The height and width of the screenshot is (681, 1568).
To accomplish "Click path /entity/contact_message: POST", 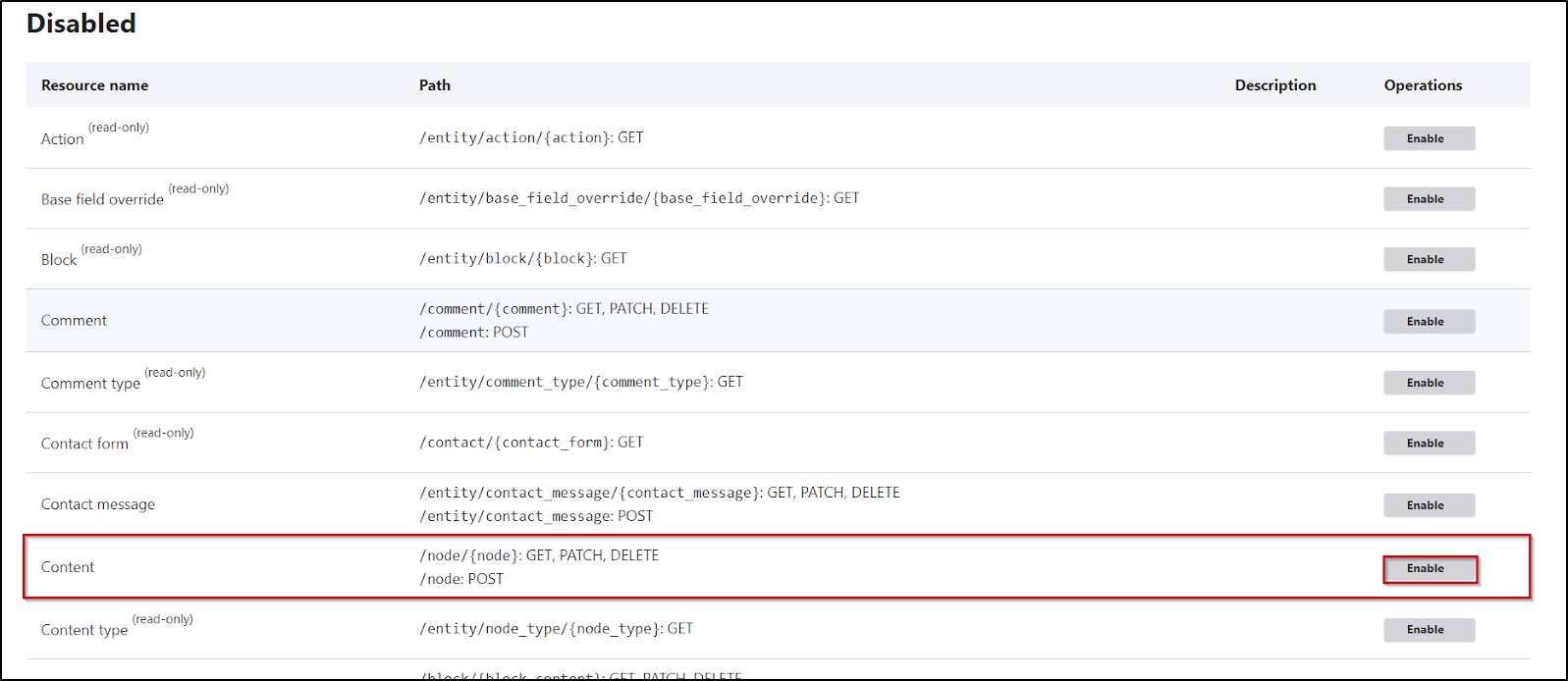I will [536, 516].
